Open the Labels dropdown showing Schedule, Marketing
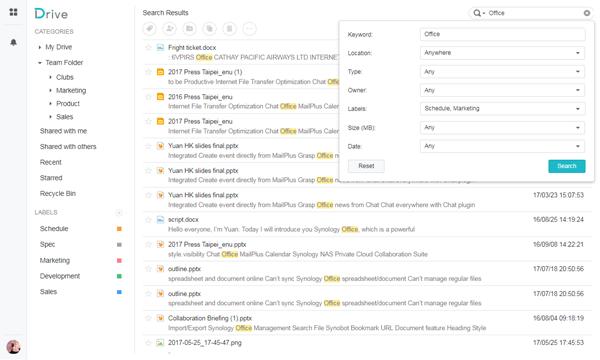Viewport: 600px width, 360px height. pyautogui.click(x=502, y=109)
